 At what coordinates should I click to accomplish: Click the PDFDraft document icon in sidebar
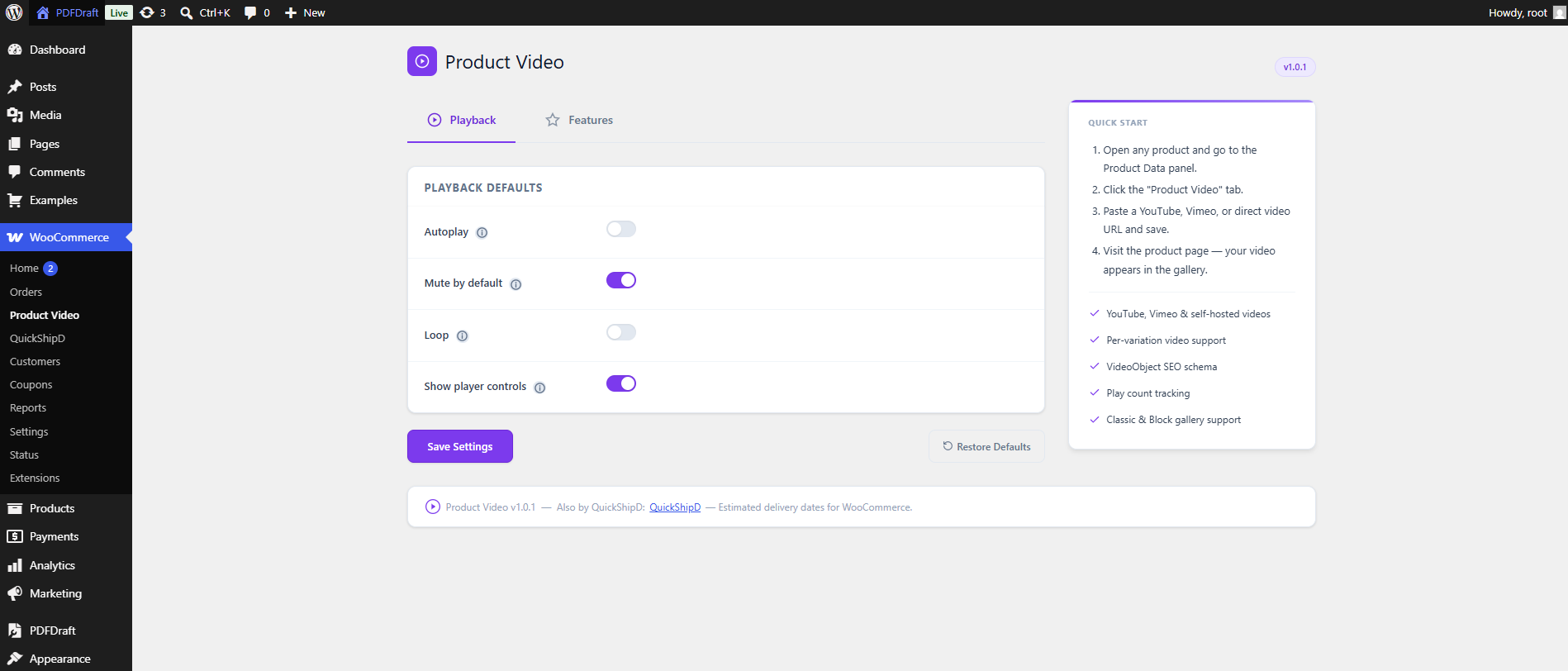tap(15, 631)
